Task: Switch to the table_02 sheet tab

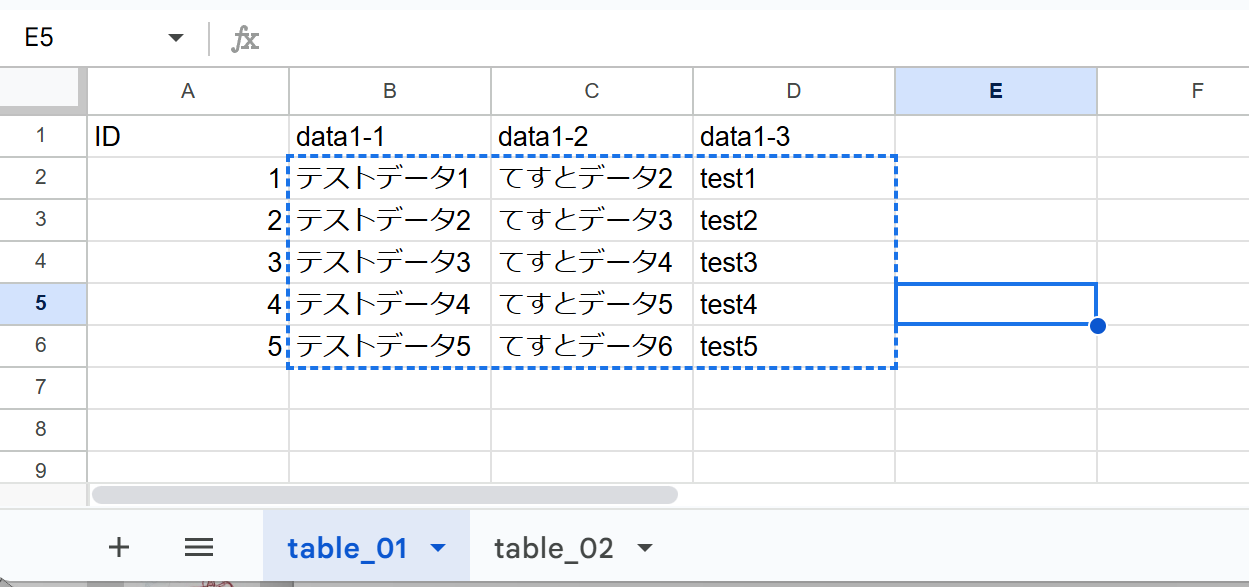Action: 553,548
